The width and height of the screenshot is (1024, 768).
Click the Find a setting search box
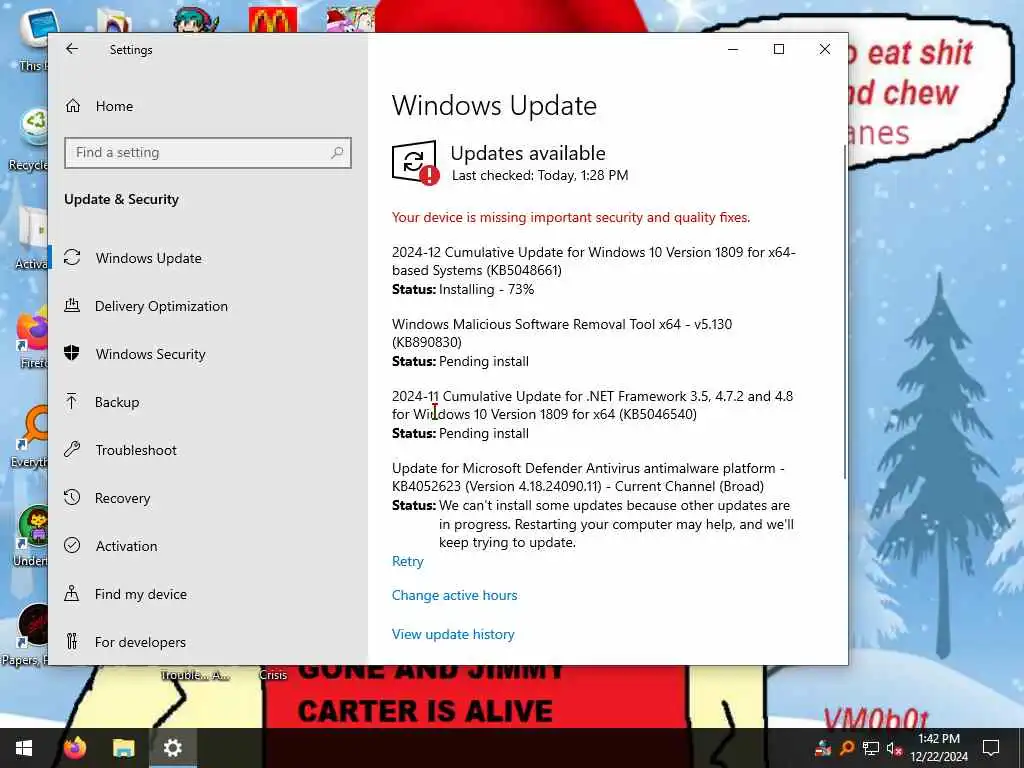click(x=208, y=152)
